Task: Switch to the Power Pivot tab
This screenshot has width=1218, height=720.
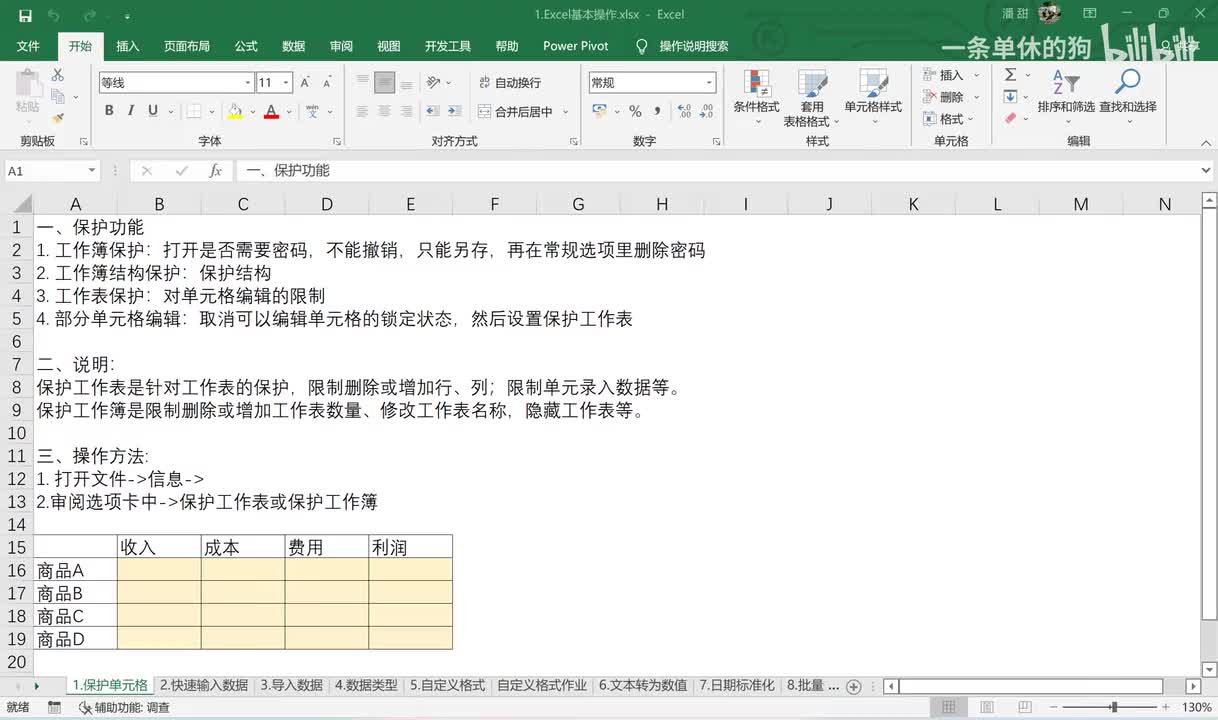Action: (x=576, y=46)
